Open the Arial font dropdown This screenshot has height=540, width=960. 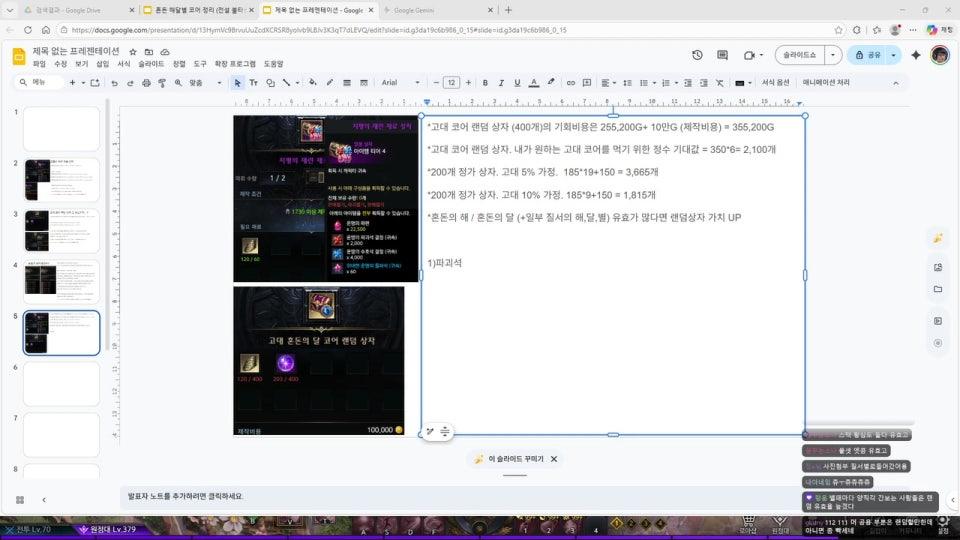point(402,83)
